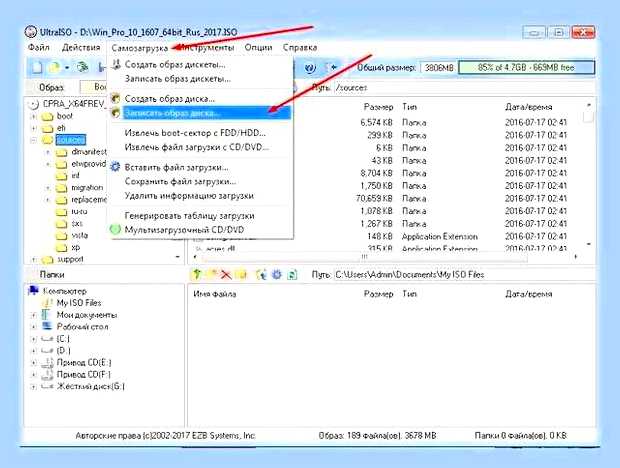620x468 pixels.
Task: Click the disc icon beside Создать образ диска
Action: point(115,98)
